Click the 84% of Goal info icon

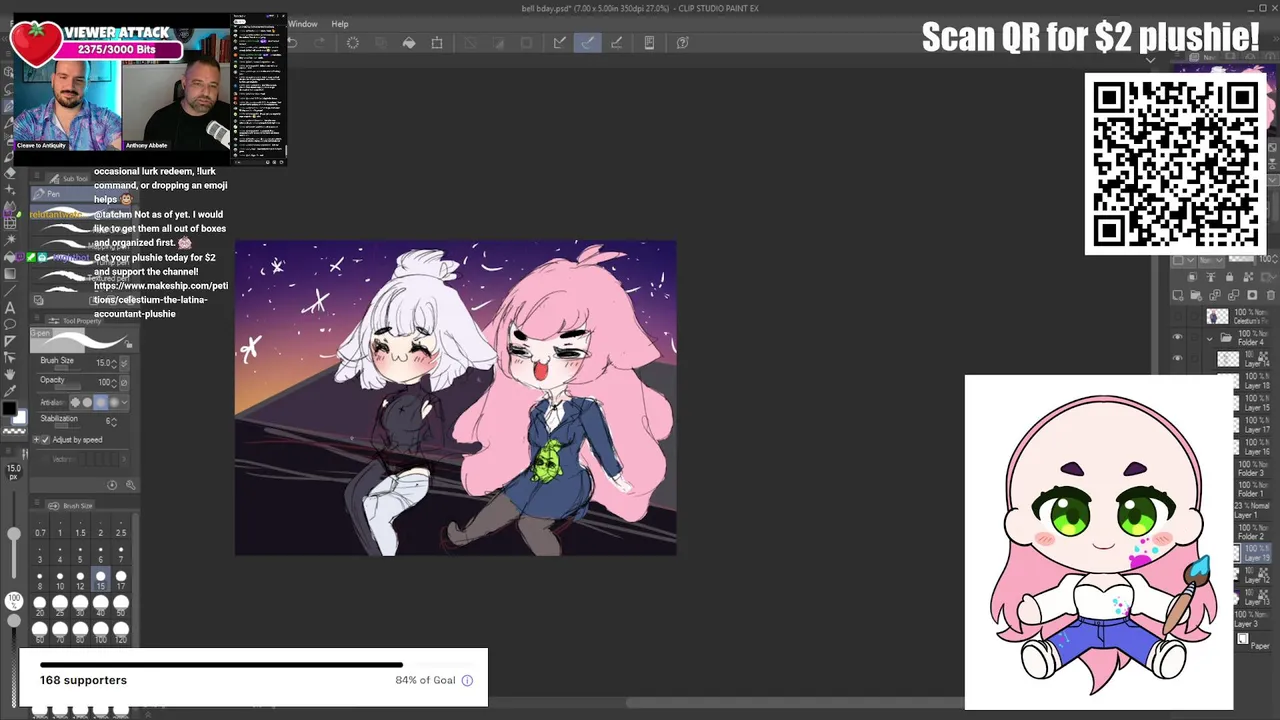[467, 680]
